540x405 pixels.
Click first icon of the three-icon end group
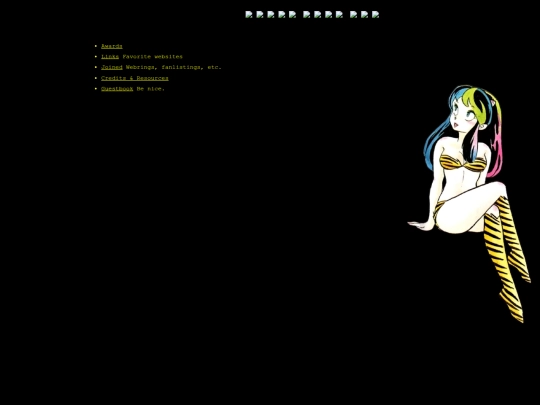pos(353,14)
